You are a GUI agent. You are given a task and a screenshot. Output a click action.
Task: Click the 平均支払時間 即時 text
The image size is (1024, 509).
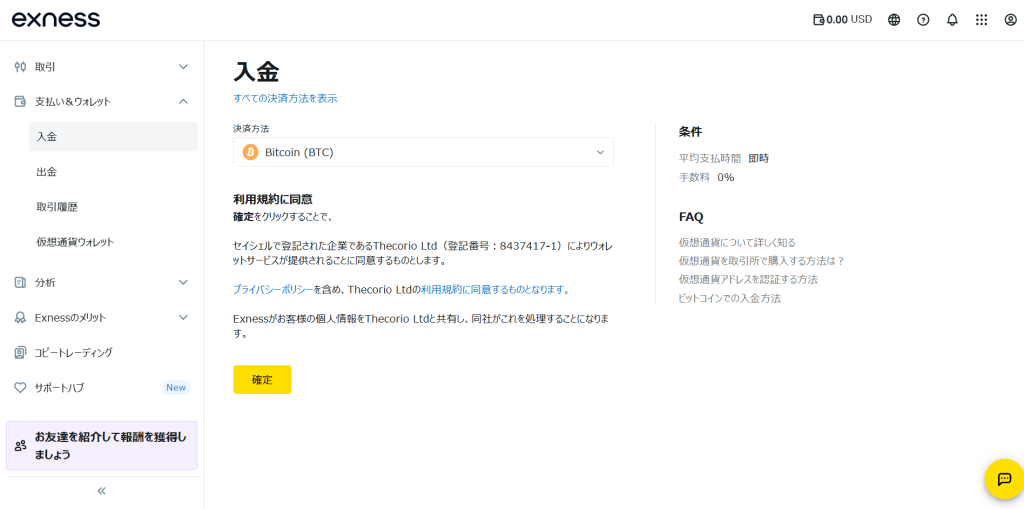pos(724,158)
